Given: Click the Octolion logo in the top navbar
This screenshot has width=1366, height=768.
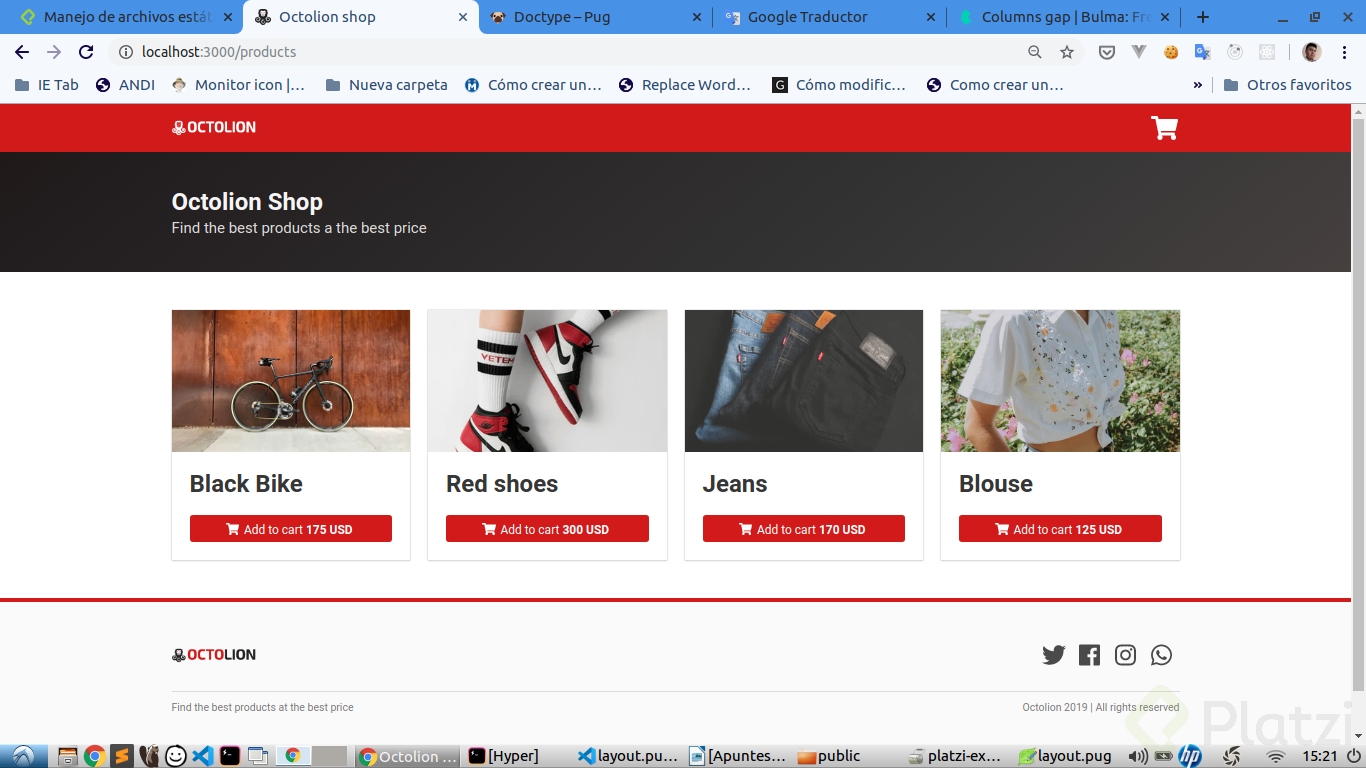Looking at the screenshot, I should (x=213, y=127).
